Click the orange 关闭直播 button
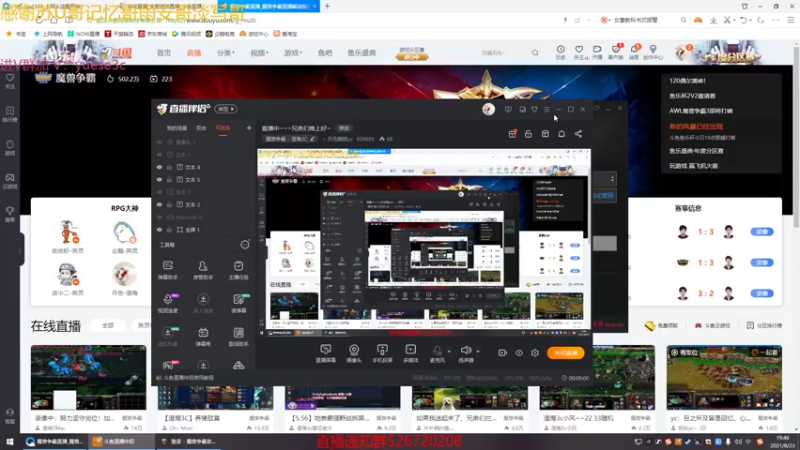Screen dimensions: 800x450 coord(565,353)
